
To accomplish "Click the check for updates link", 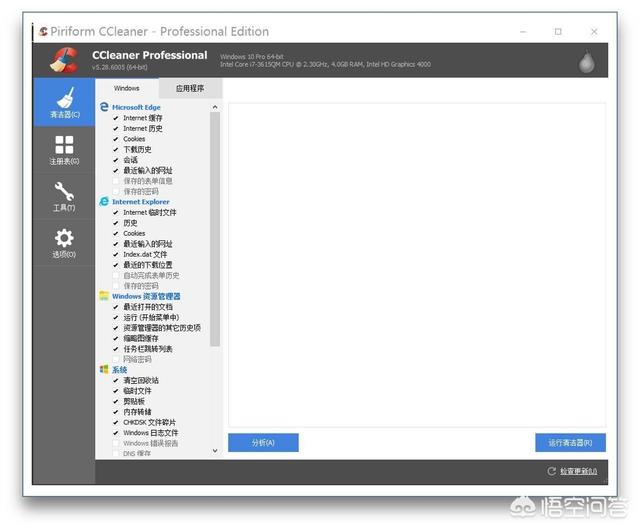I will click(578, 471).
